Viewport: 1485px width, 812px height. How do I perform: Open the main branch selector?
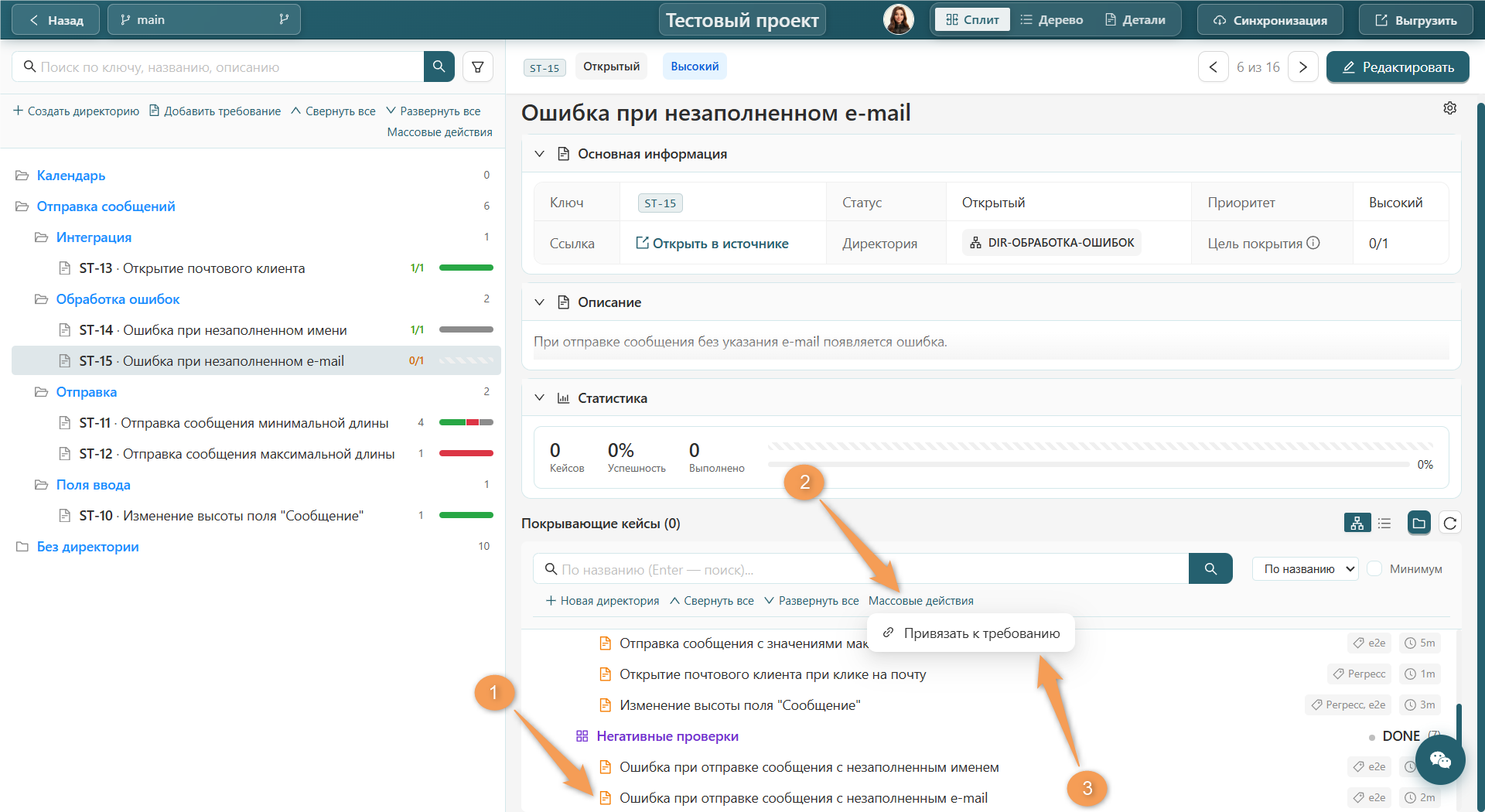(204, 20)
